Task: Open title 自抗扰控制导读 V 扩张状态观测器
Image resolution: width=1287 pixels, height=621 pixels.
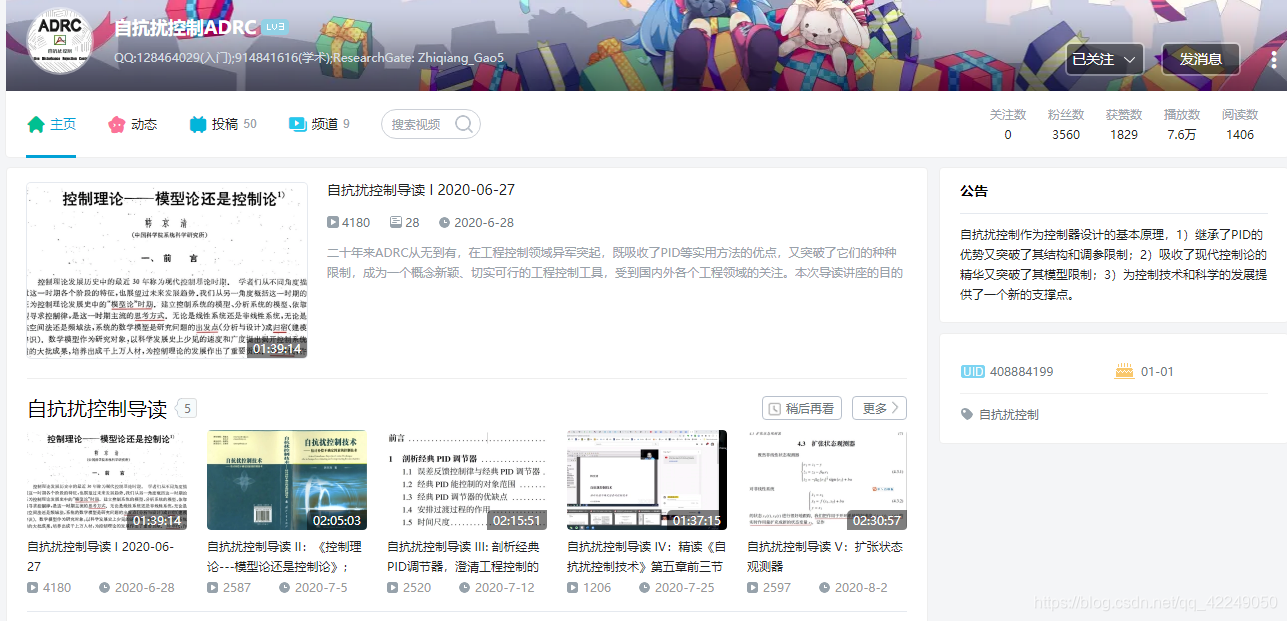Action: pos(825,557)
